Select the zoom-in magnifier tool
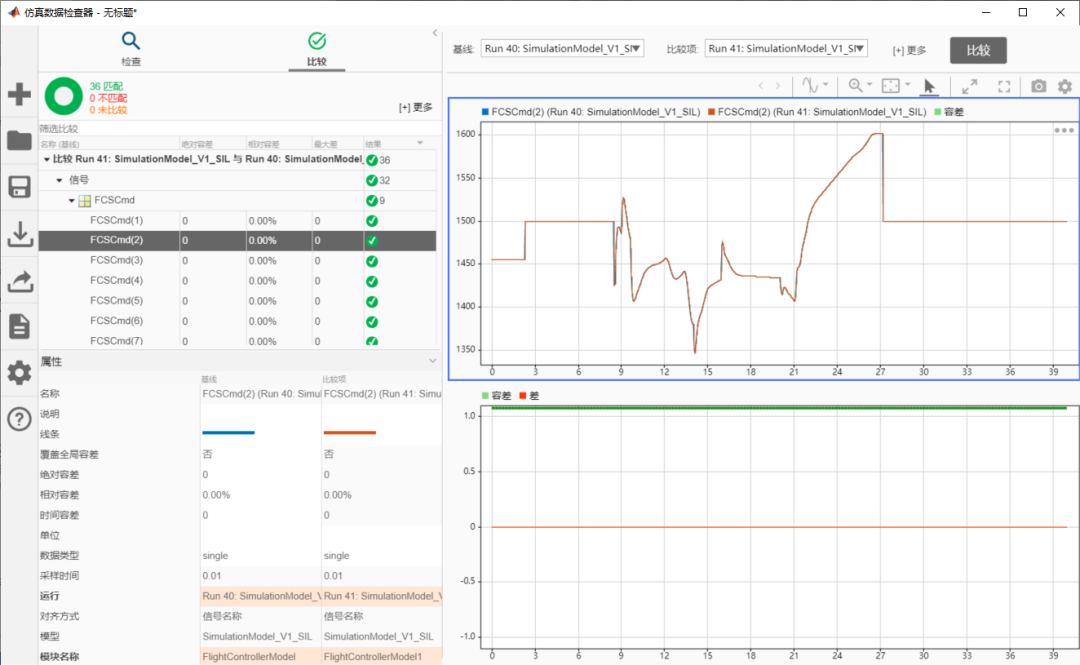Image resolution: width=1080 pixels, height=665 pixels. click(855, 85)
